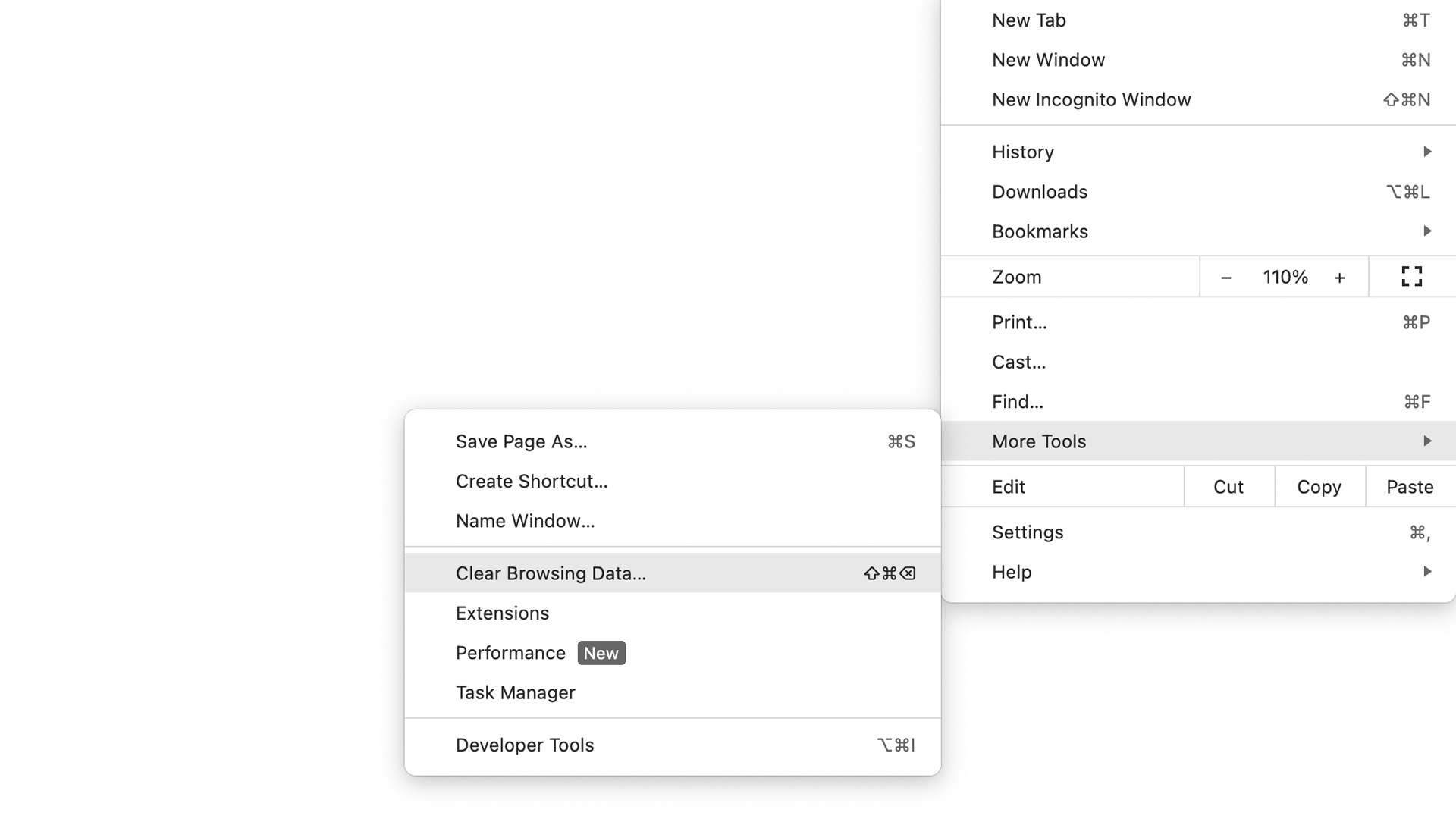This screenshot has width=1456, height=819.
Task: Click the Cast menu item
Action: pyautogui.click(x=1018, y=362)
